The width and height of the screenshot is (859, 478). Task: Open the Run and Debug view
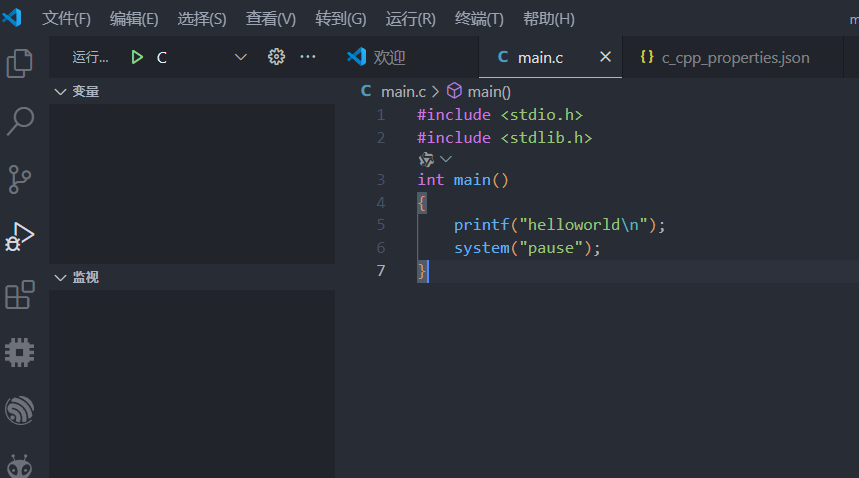(x=20, y=237)
